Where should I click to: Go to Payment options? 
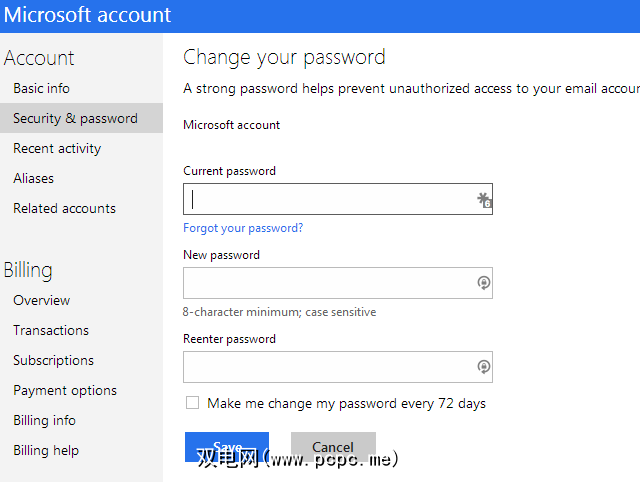click(x=65, y=390)
